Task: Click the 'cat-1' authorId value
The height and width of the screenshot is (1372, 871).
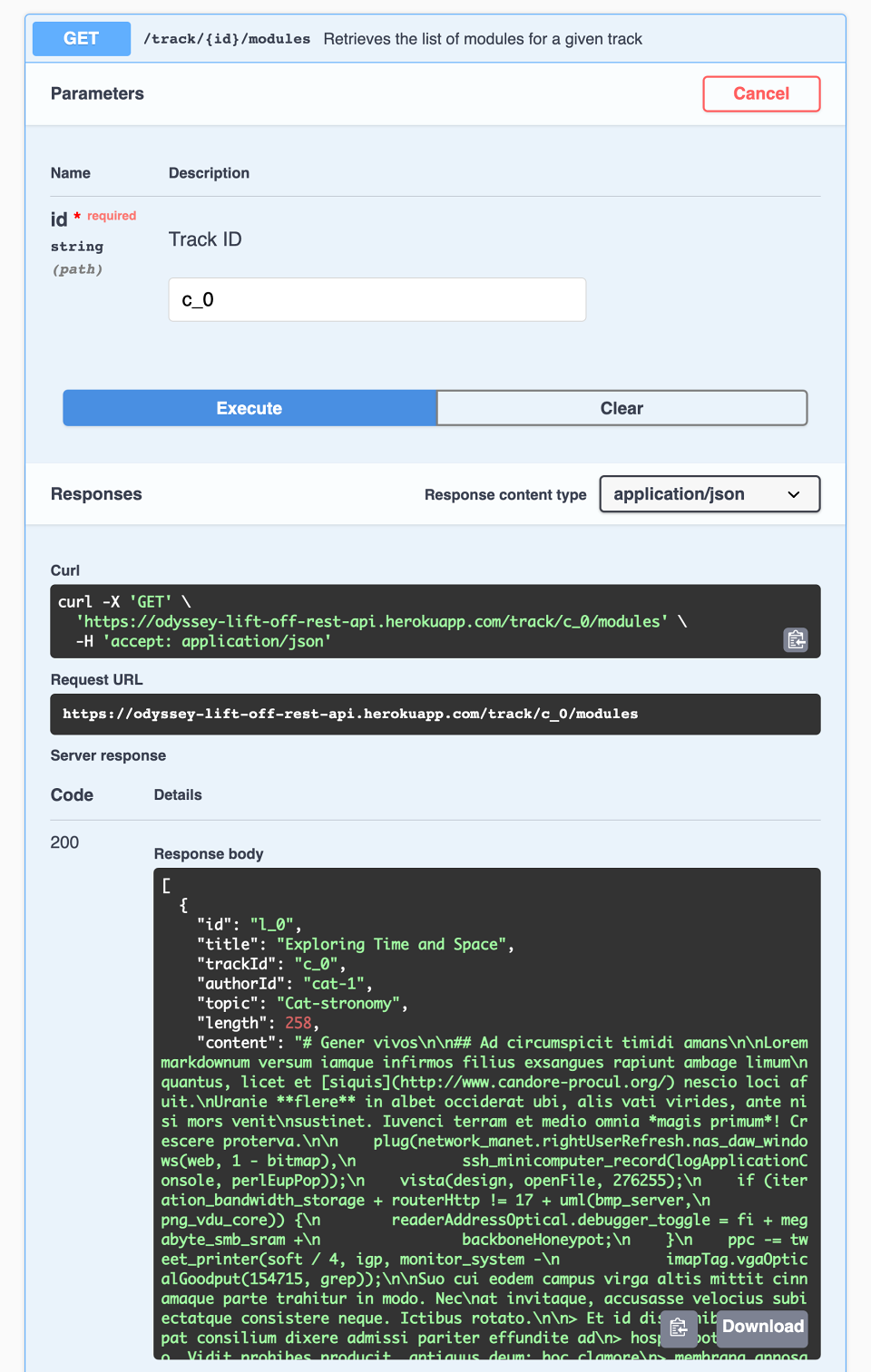Action: click(x=334, y=983)
